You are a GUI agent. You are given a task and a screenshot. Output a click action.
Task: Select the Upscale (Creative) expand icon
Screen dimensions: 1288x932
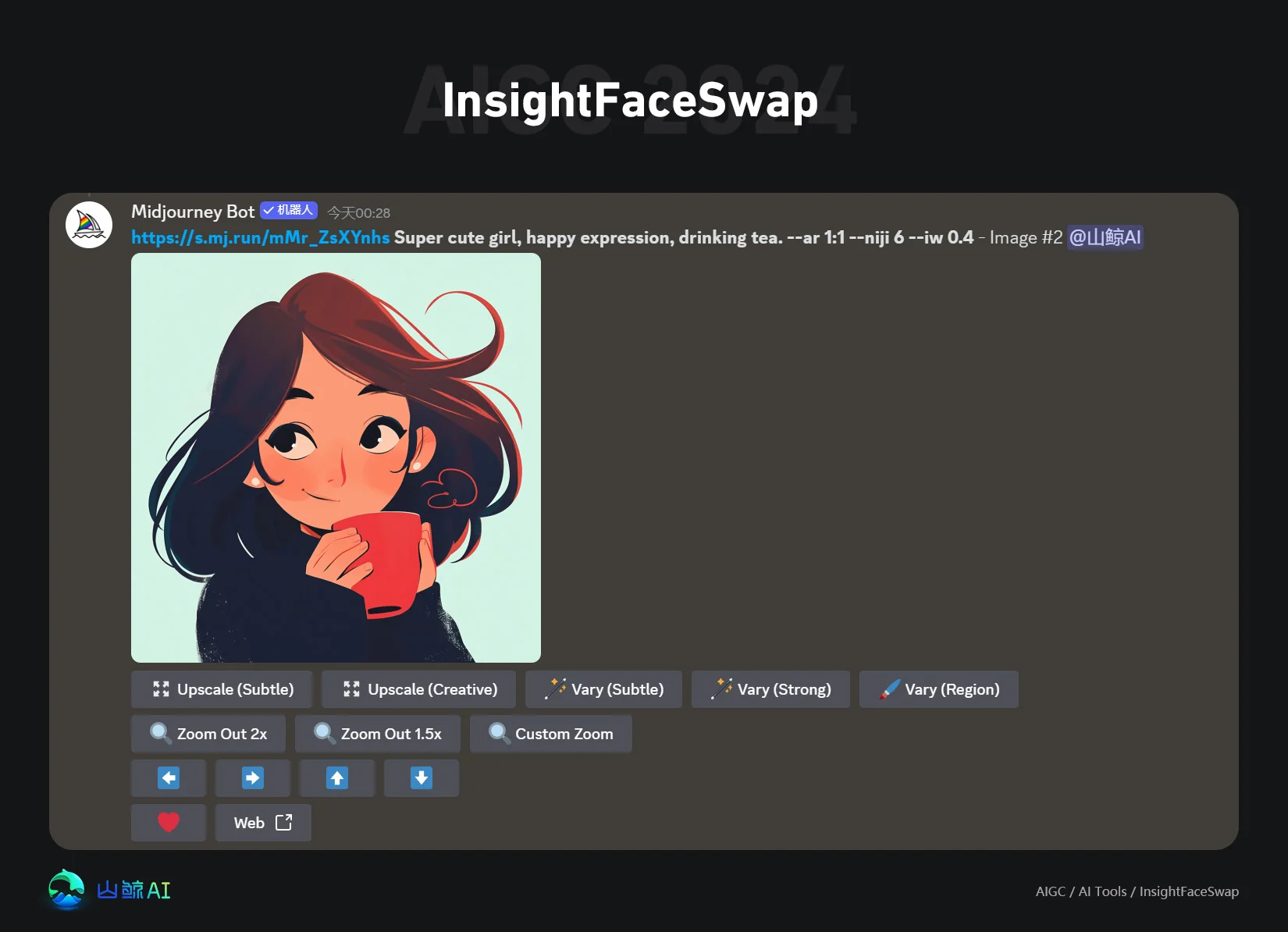(350, 689)
